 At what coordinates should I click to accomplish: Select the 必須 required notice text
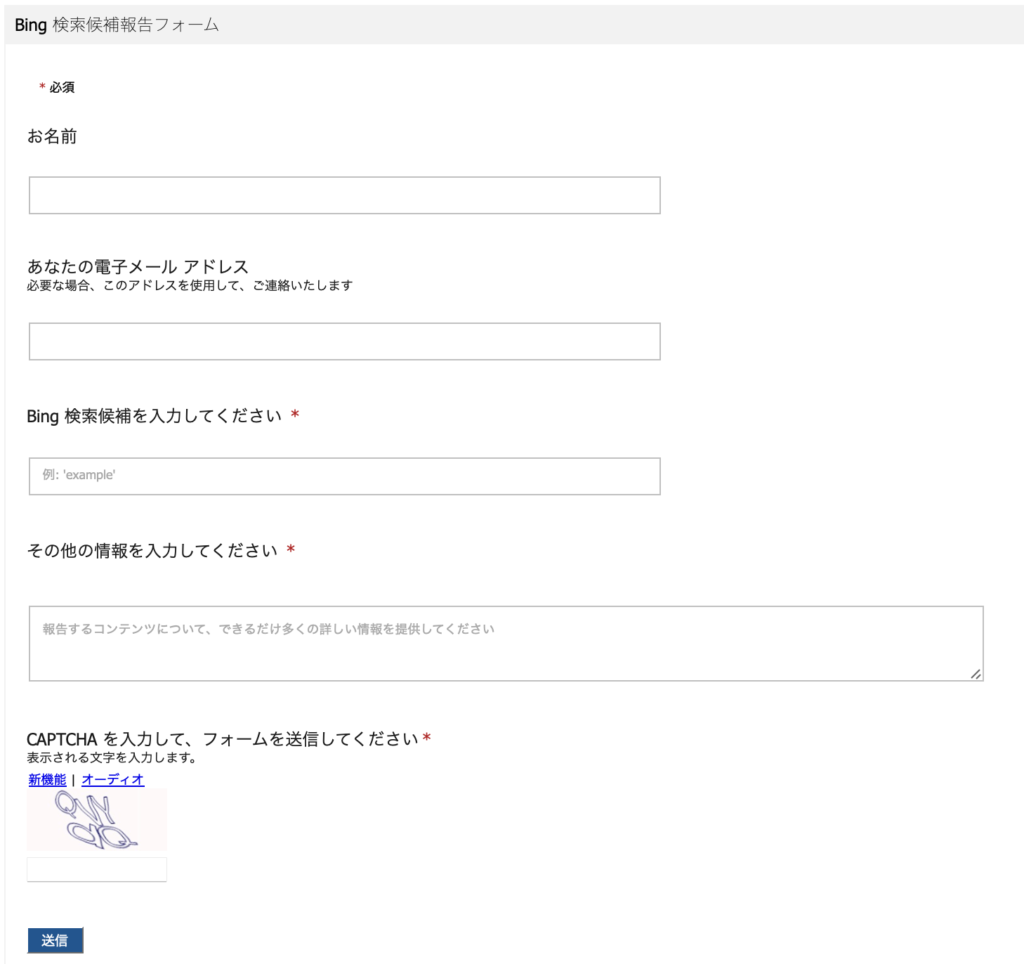(x=58, y=88)
